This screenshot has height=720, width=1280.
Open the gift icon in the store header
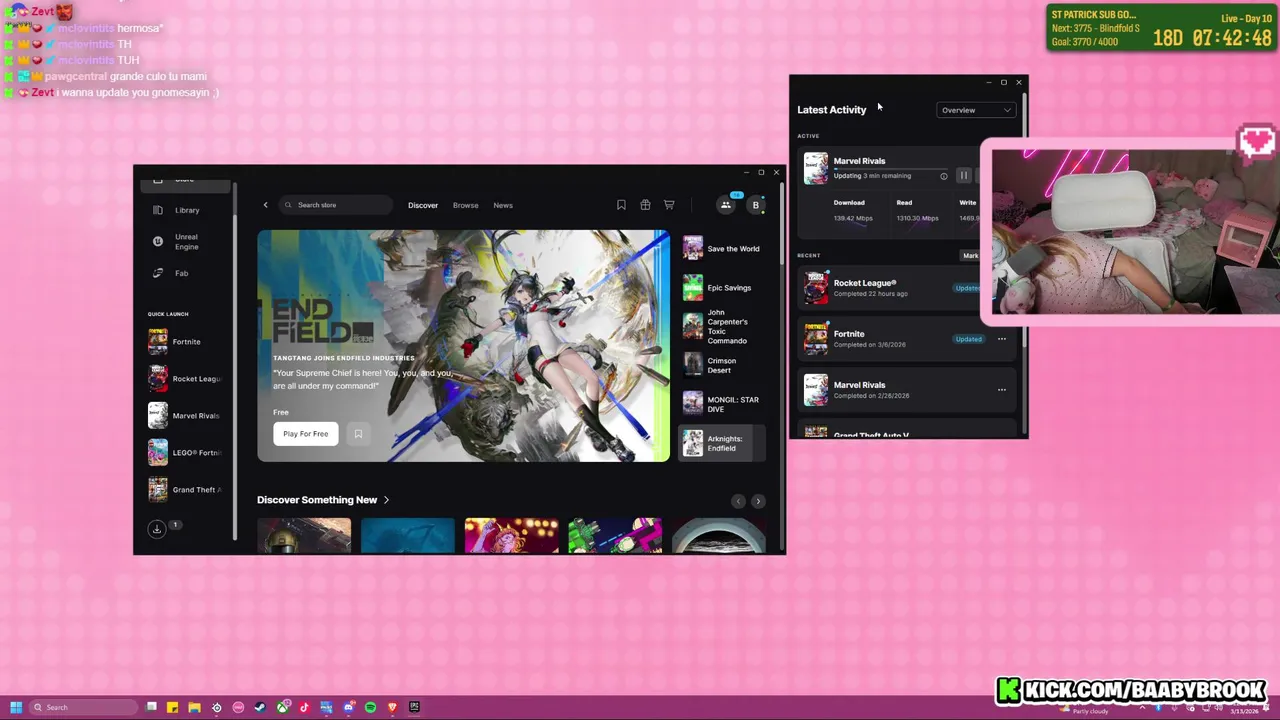[645, 205]
